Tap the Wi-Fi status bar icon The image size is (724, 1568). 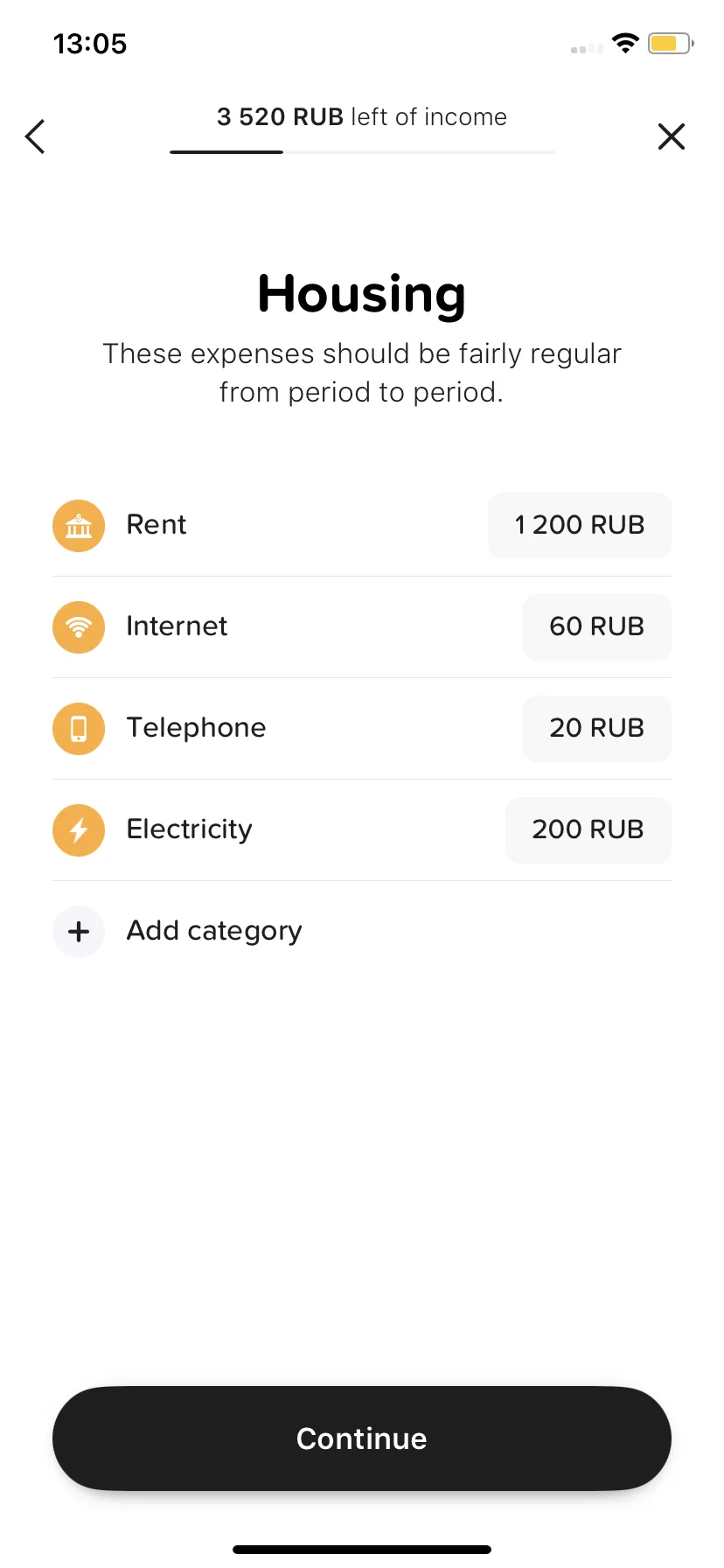click(625, 43)
